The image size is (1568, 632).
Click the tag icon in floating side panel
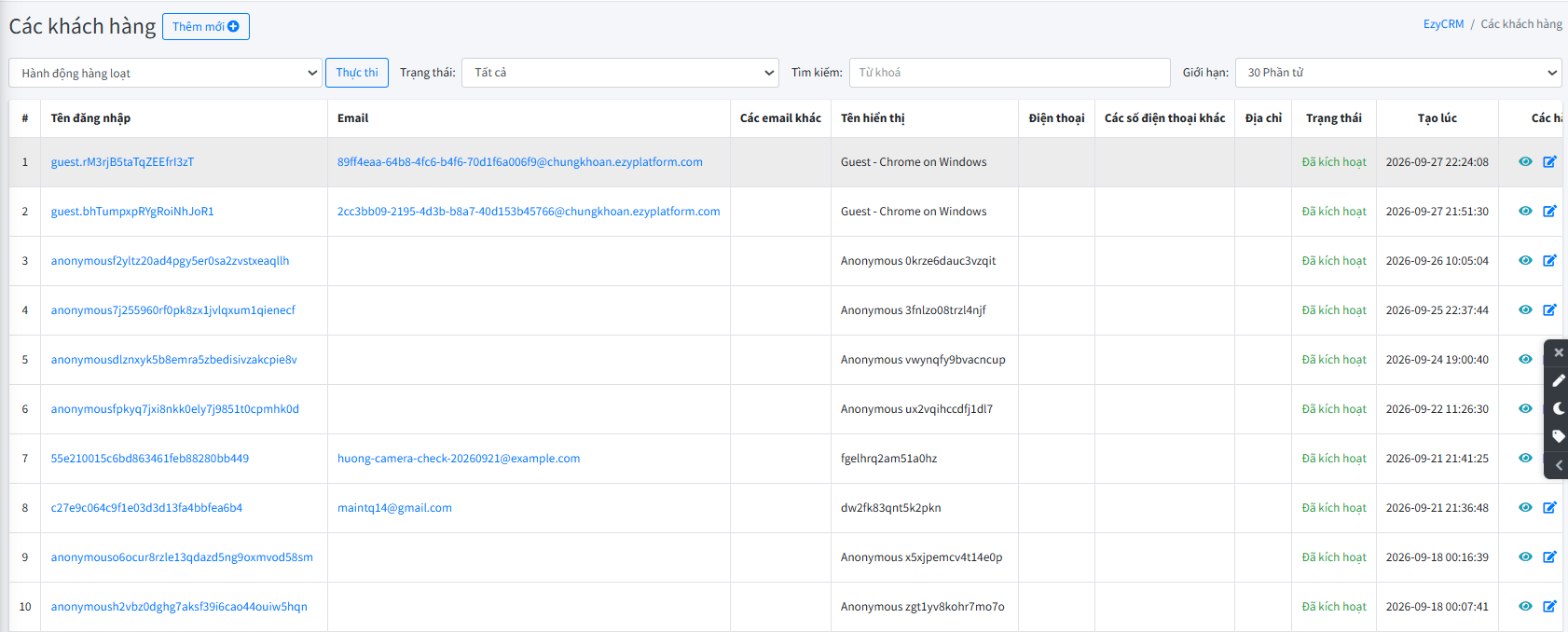point(1558,436)
